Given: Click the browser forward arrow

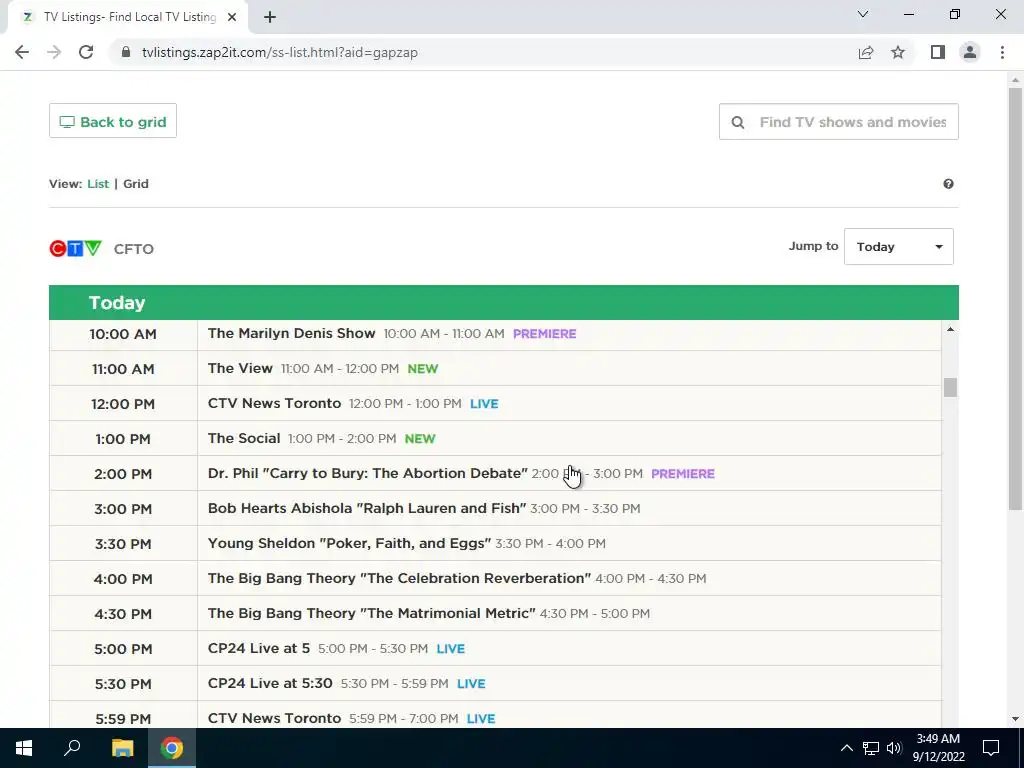Looking at the screenshot, I should tap(54, 52).
